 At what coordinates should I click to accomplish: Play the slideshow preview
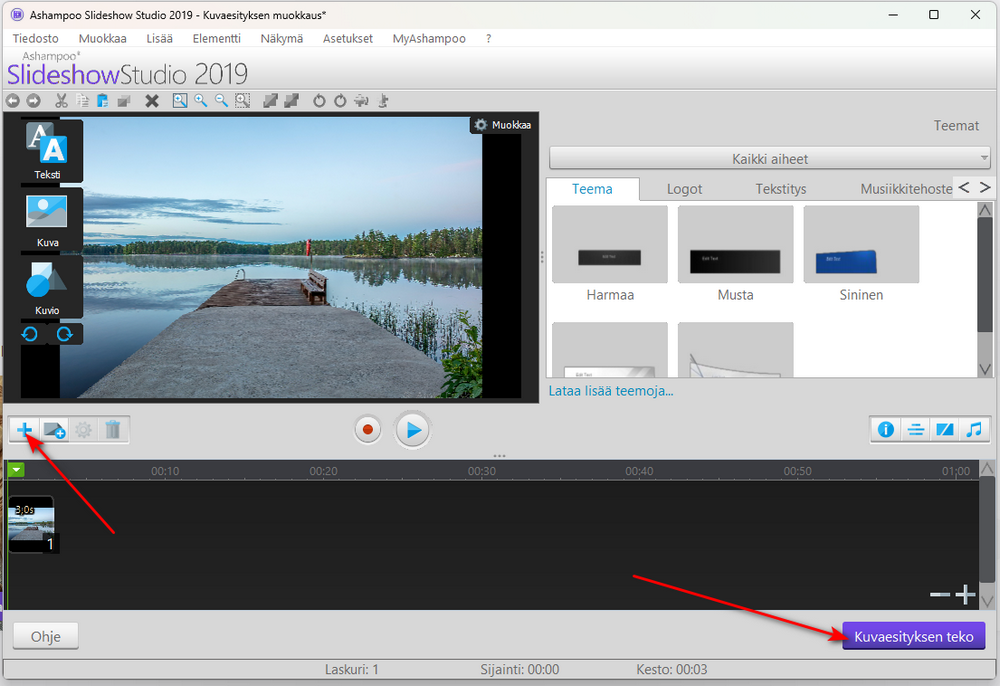413,430
